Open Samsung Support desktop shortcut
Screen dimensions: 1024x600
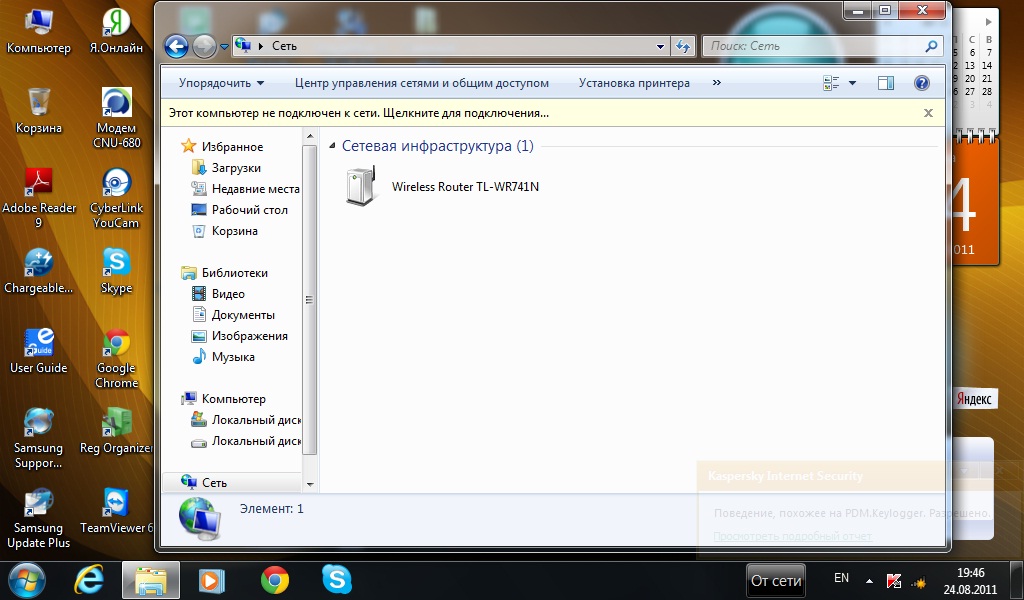click(39, 438)
